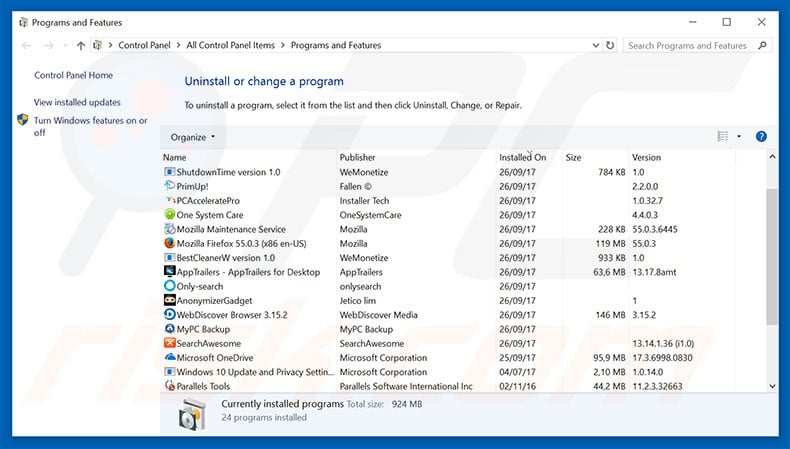Click the MyPC Backup program icon
This screenshot has height=449, width=790.
[170, 329]
